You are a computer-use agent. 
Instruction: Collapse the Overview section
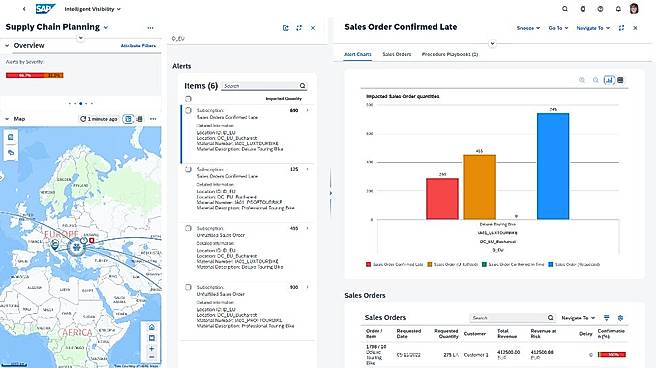[x=7, y=46]
